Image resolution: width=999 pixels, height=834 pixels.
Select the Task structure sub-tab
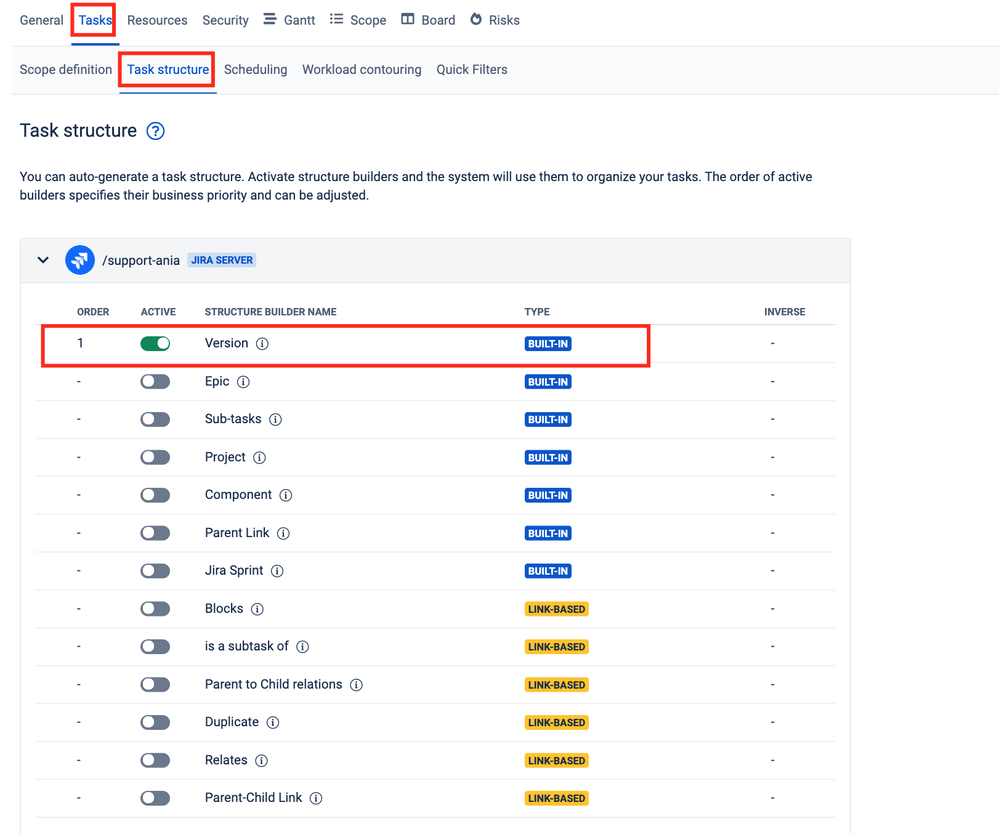pyautogui.click(x=168, y=69)
